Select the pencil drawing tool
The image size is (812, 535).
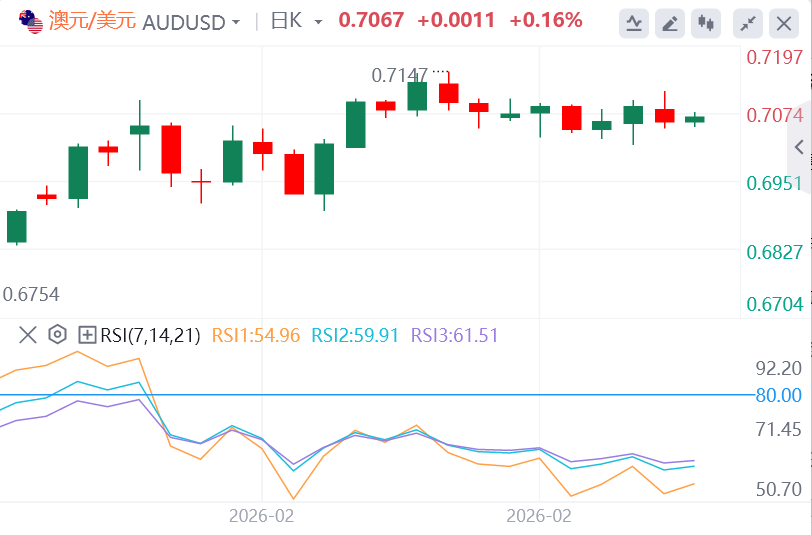click(x=670, y=23)
